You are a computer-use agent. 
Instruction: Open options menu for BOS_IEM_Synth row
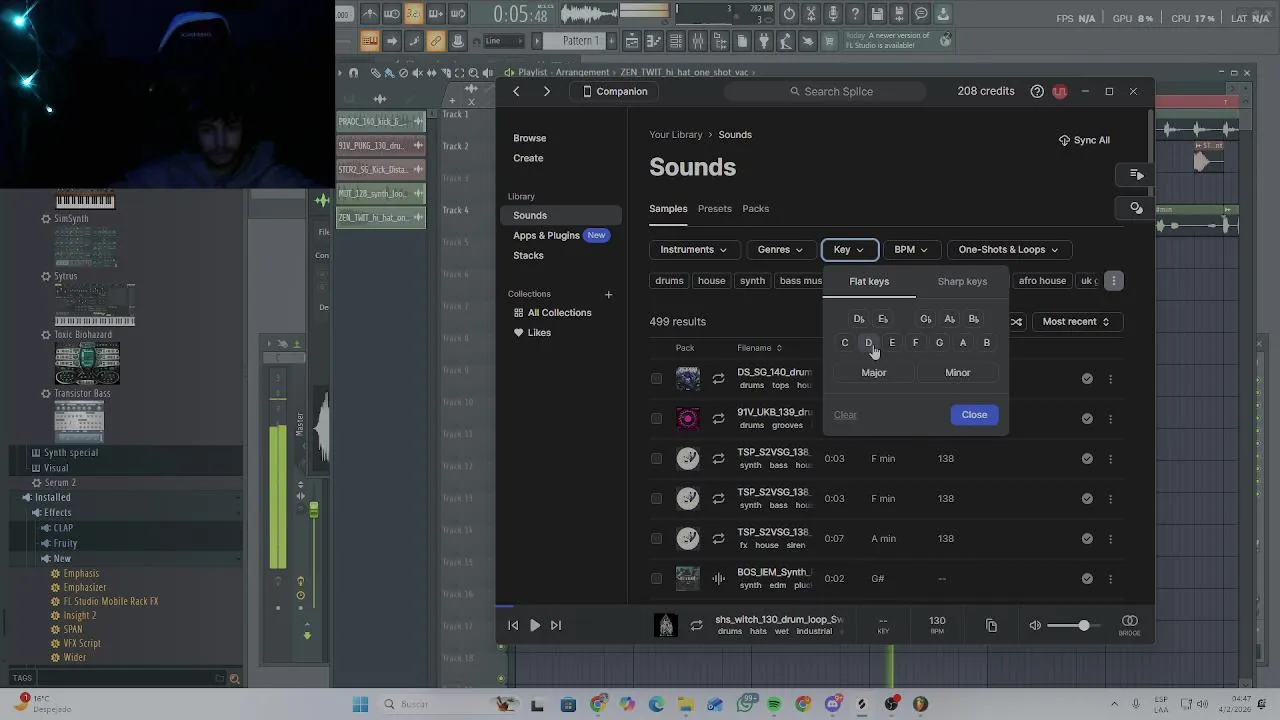(x=1110, y=579)
